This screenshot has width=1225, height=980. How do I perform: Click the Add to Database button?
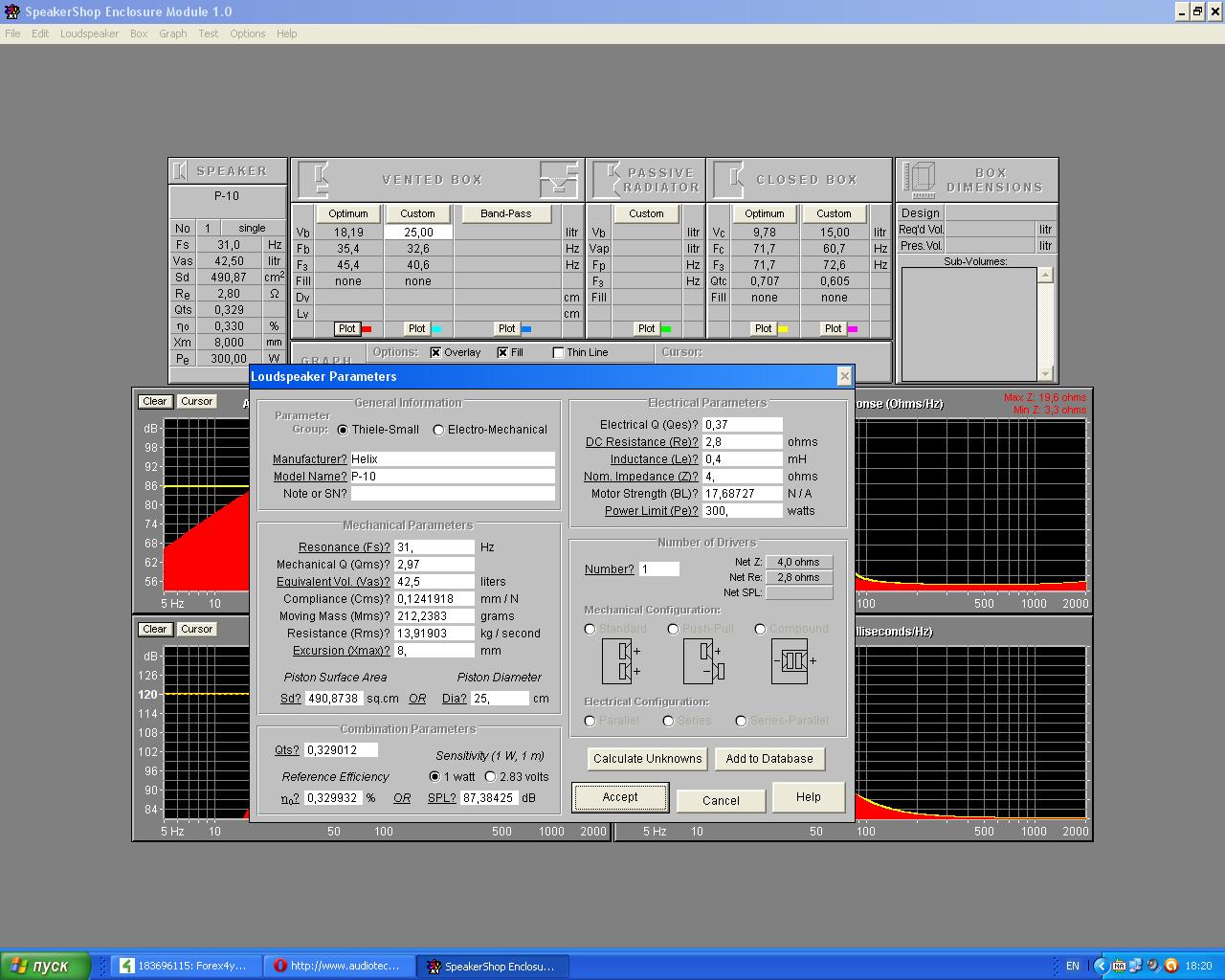pos(768,759)
